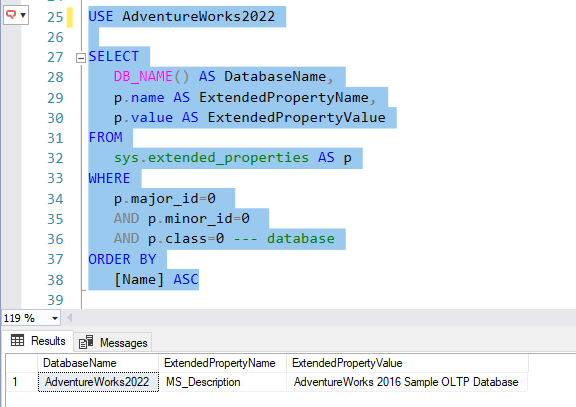Click ORDER BY on line 37
The width and height of the screenshot is (576, 407).
tap(122, 259)
